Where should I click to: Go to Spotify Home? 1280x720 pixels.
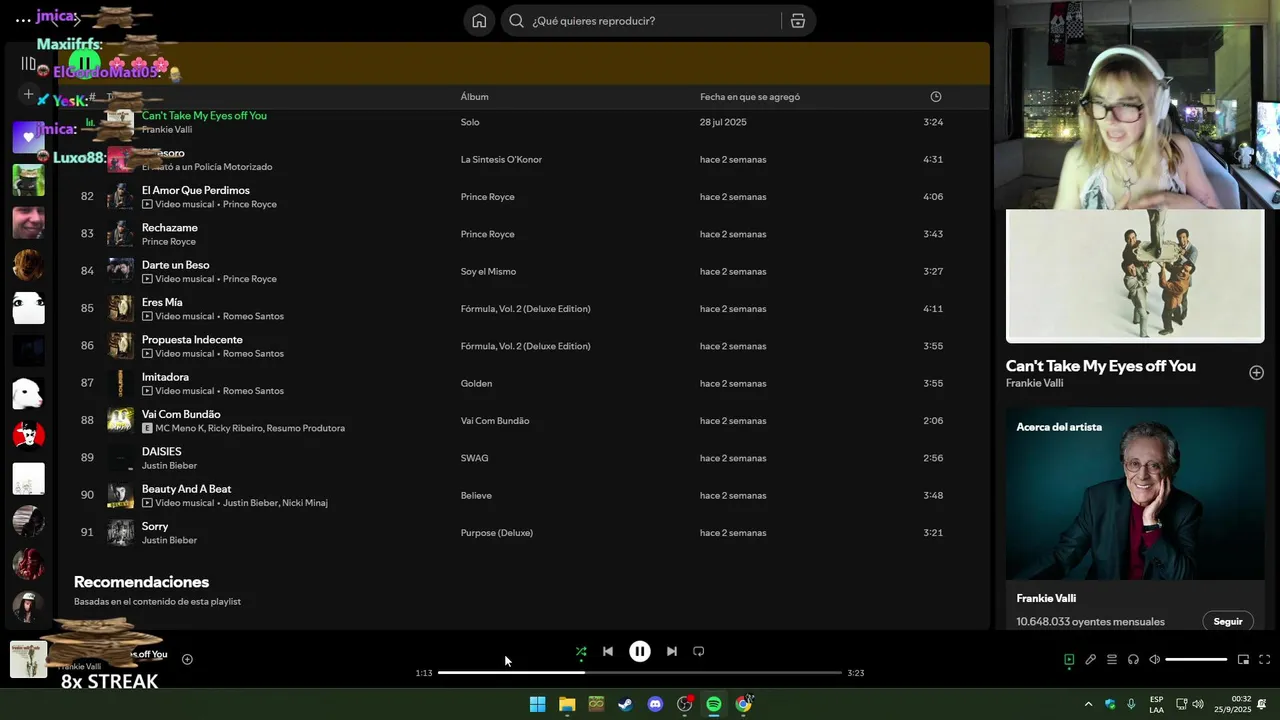(x=479, y=21)
